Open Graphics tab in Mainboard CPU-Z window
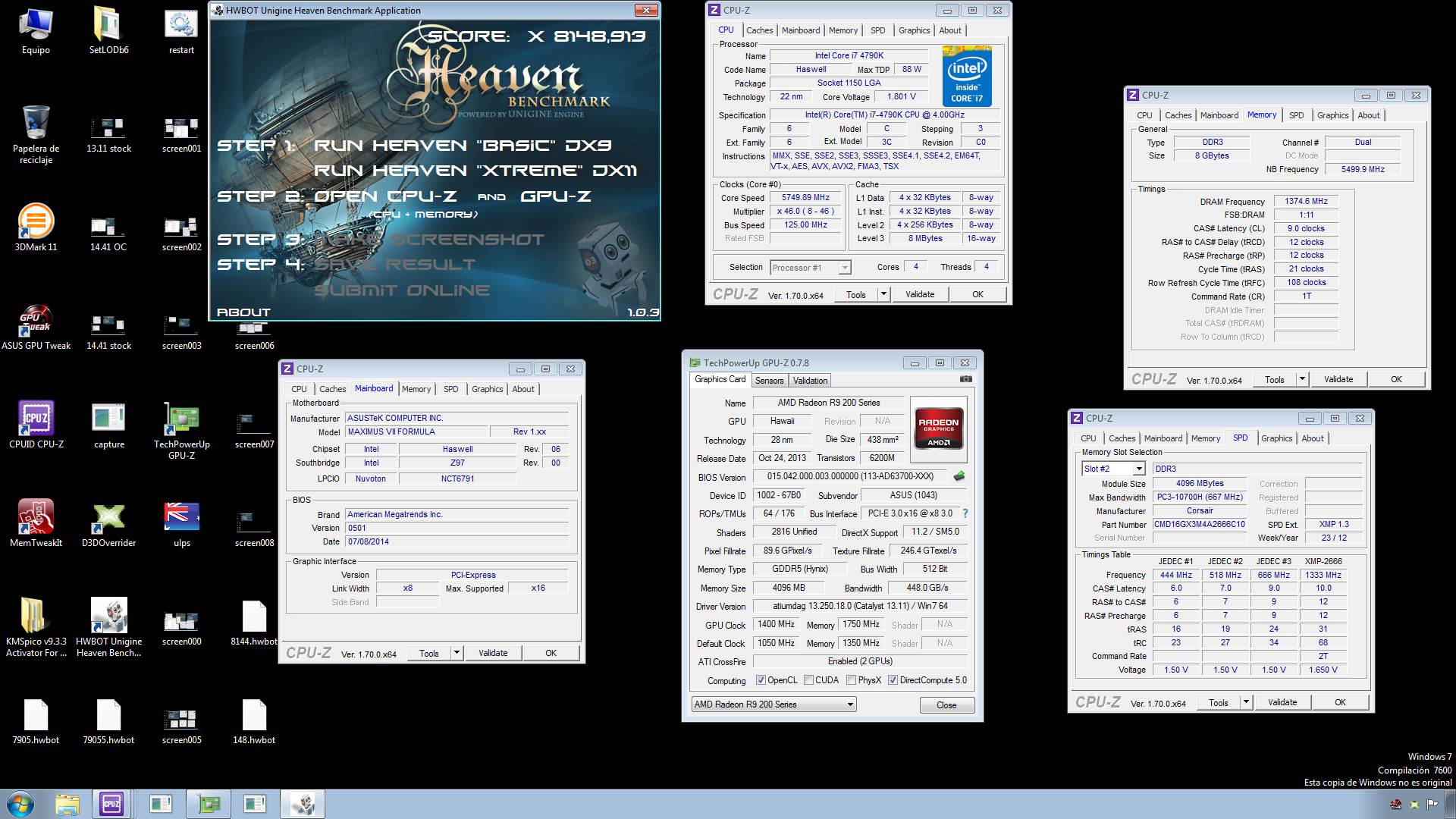This screenshot has width=1456, height=819. point(487,389)
